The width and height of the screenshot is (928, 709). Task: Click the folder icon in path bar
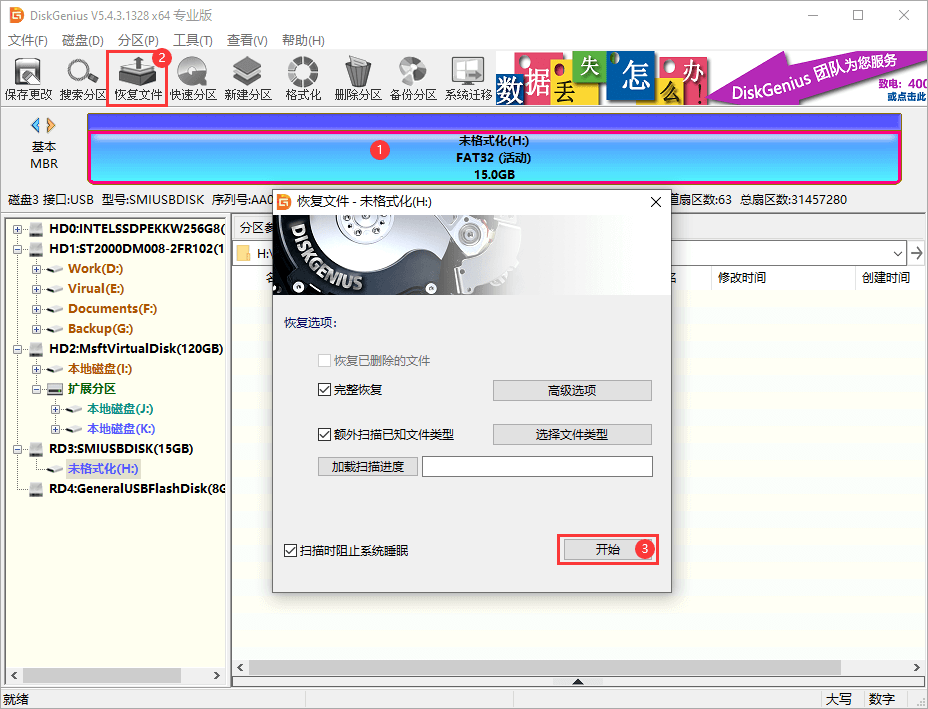pyautogui.click(x=243, y=254)
